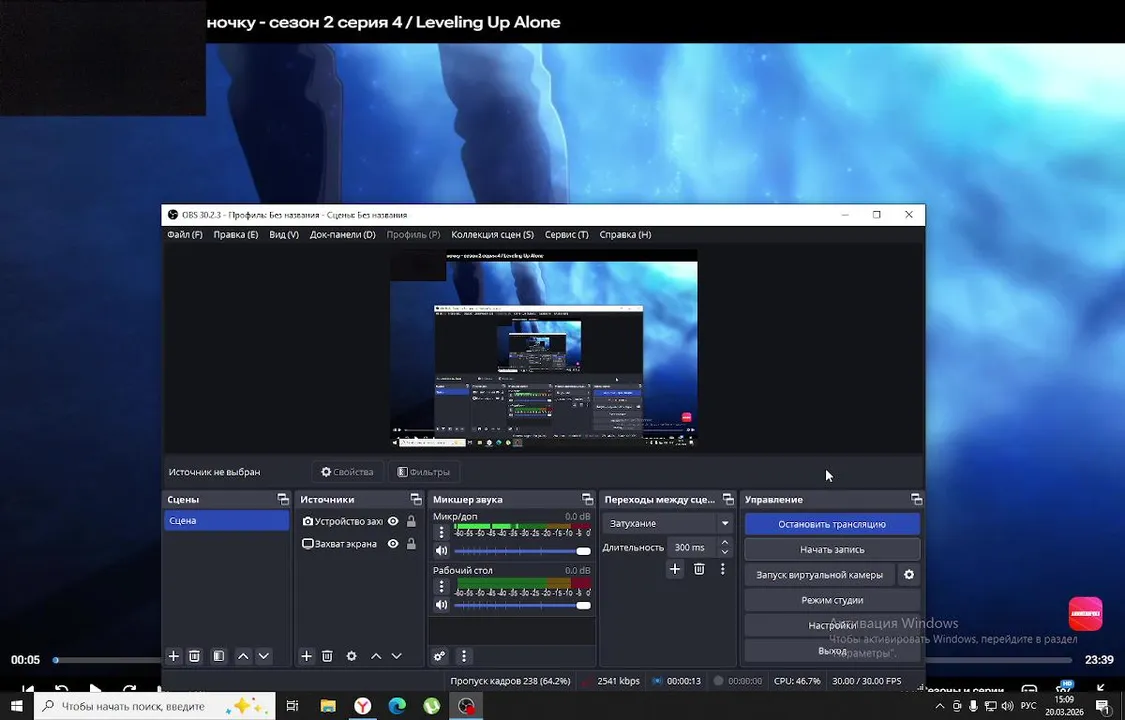Click Остановить трансляцию button
1125x720 pixels.
pyautogui.click(x=832, y=524)
